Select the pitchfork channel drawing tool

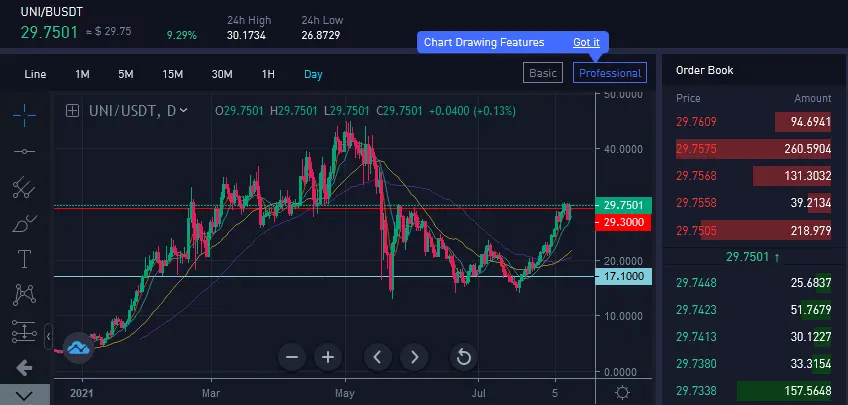(24, 187)
